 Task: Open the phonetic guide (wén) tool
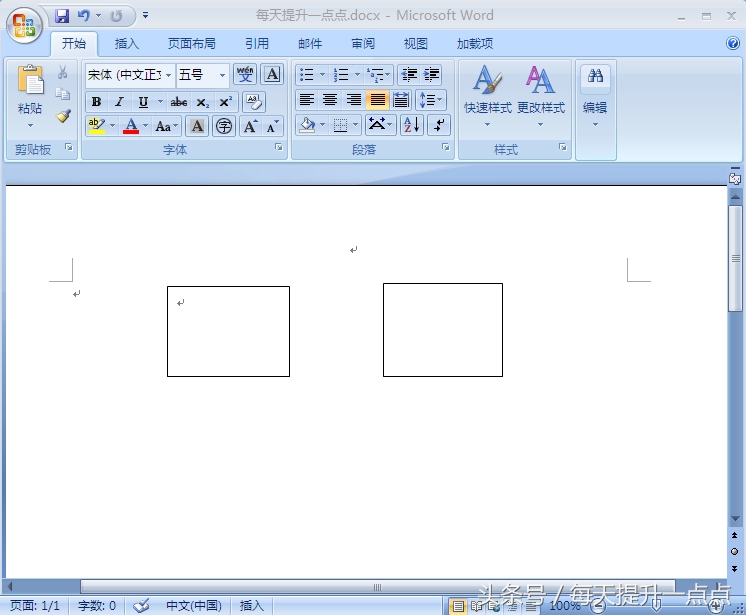[245, 75]
